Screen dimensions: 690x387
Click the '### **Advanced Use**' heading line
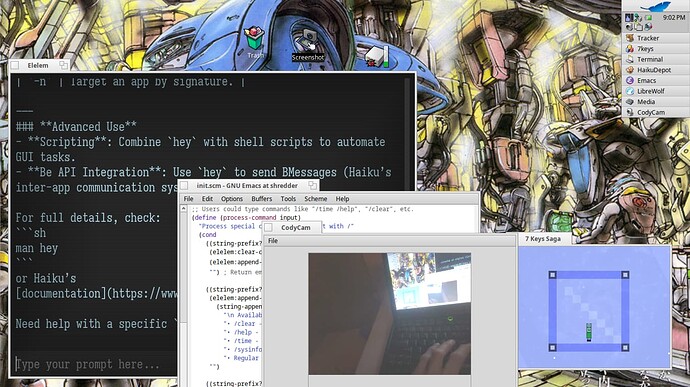pyautogui.click(x=76, y=127)
